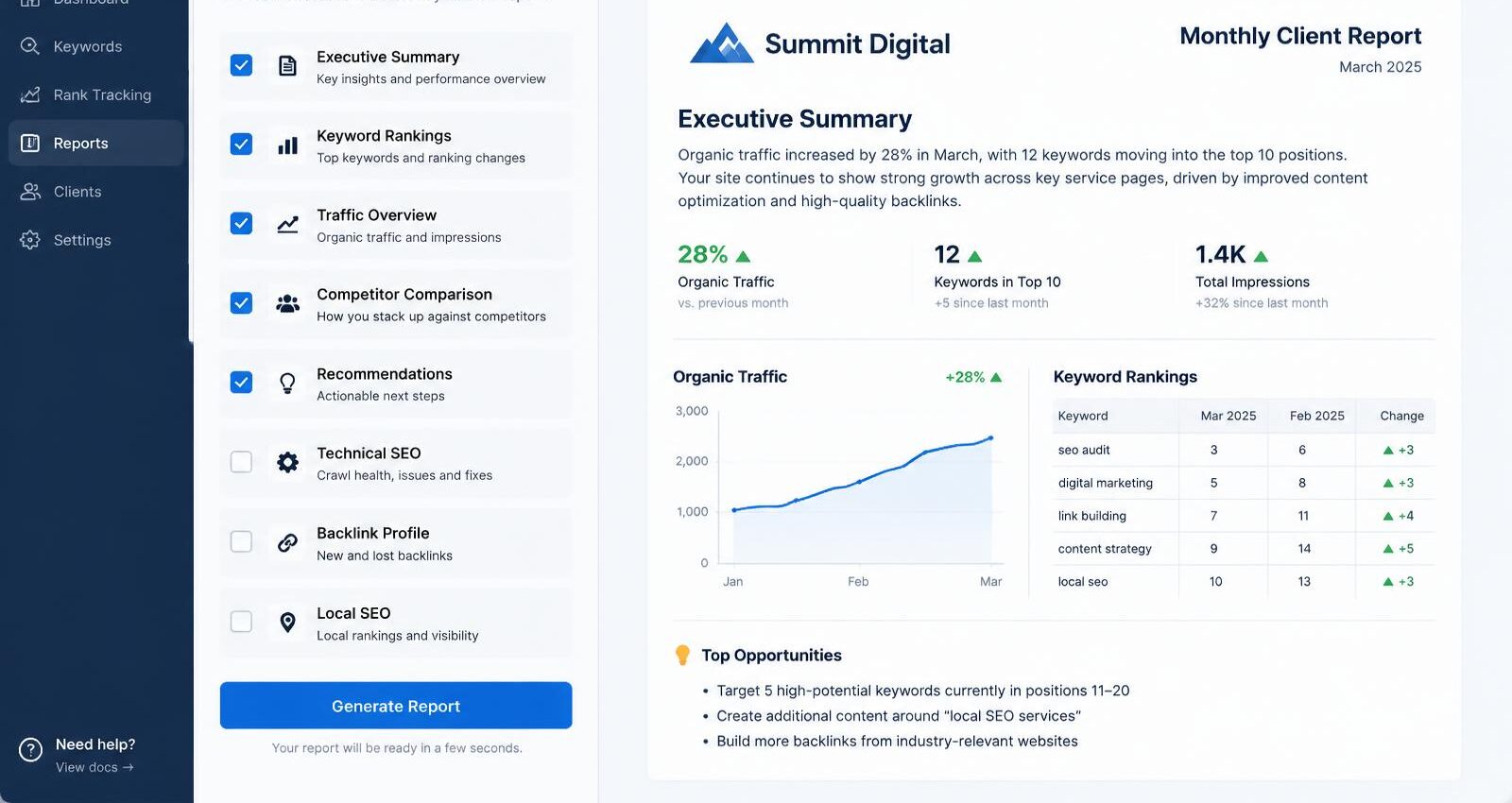Screen dimensions: 1512x803
Task: Click the Rank Tracking chart icon
Action: pos(30,94)
